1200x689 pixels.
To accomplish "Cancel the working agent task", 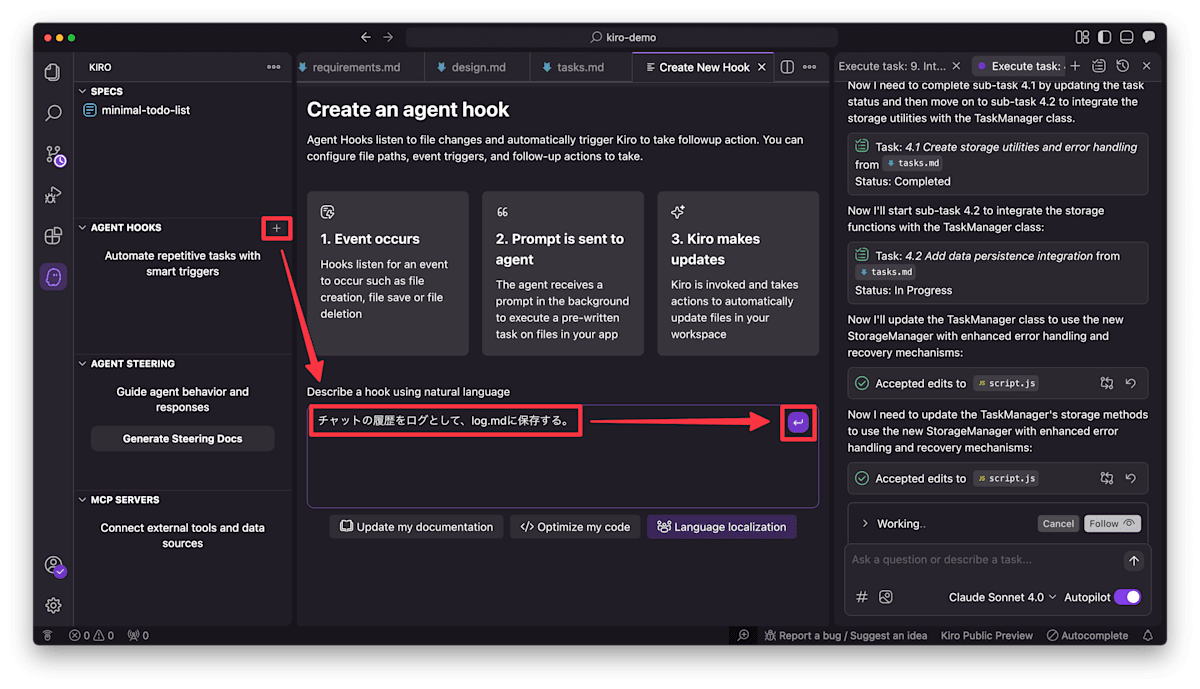I will pos(1058,524).
